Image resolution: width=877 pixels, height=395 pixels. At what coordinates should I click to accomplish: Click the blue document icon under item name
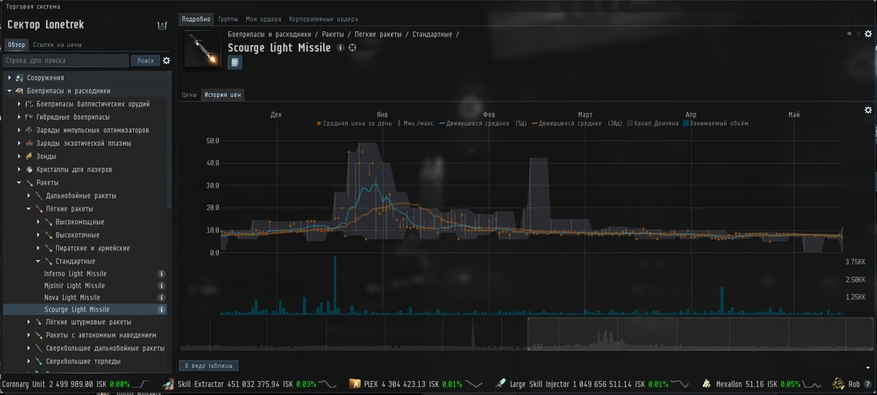tap(235, 62)
